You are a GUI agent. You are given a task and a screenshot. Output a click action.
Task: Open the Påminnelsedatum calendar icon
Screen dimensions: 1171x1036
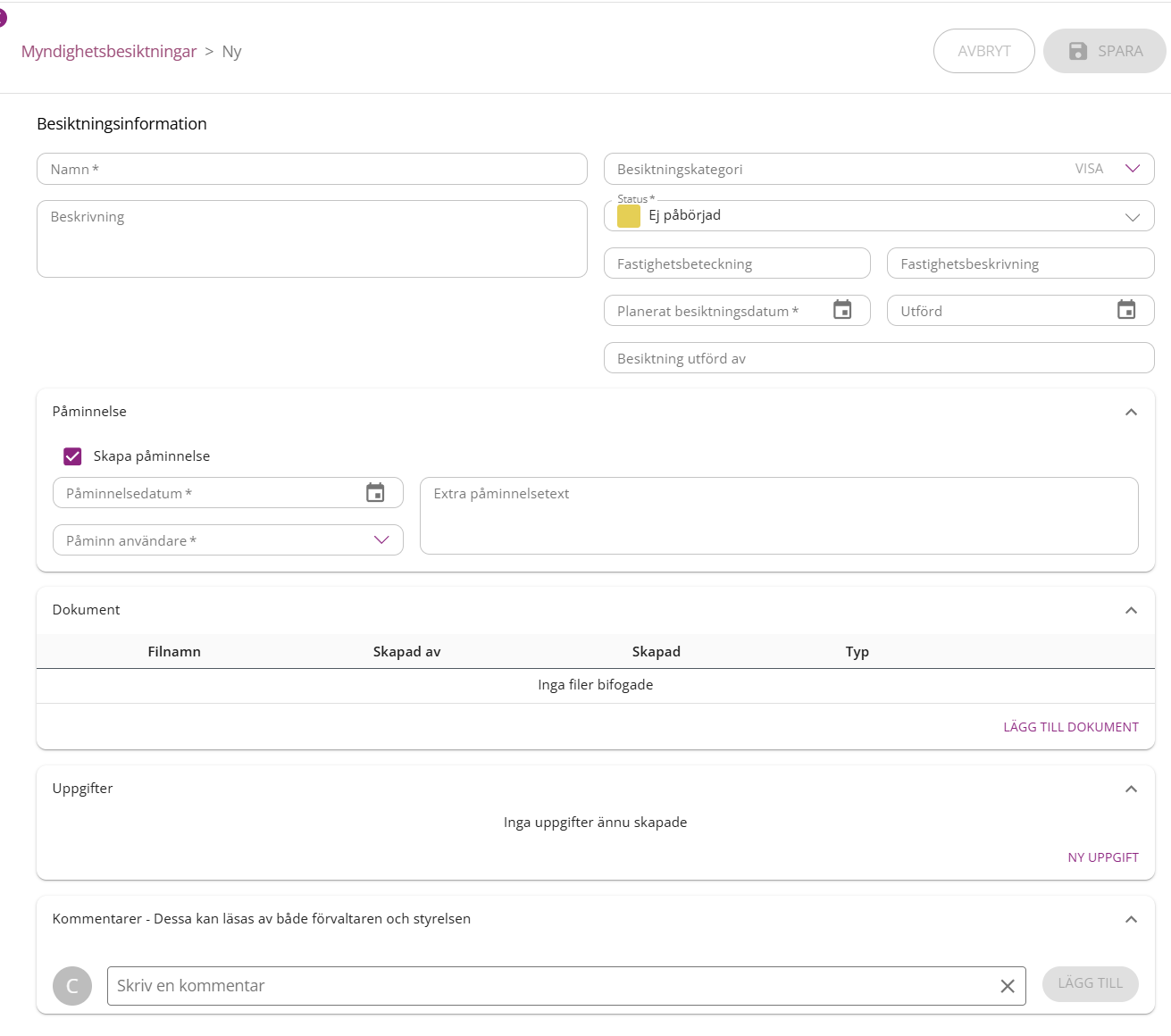point(375,493)
